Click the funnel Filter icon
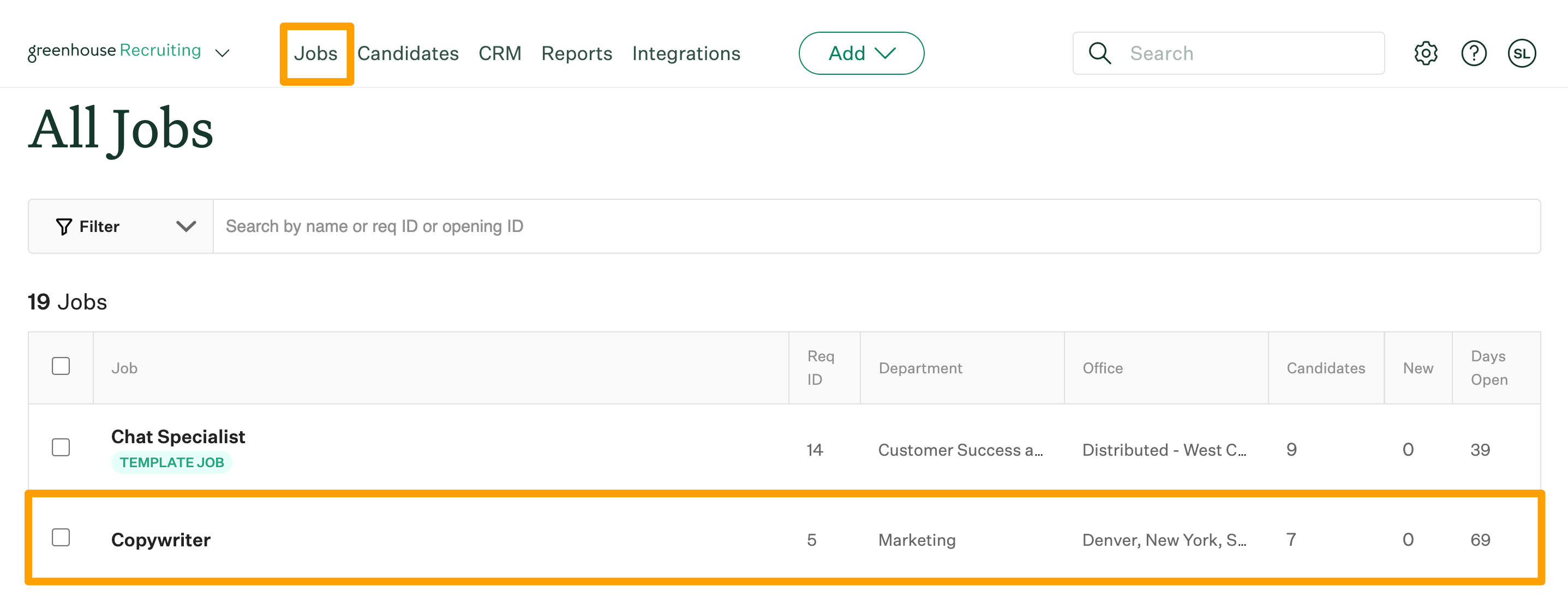Viewport: 1568px width, 608px height. 64,226
